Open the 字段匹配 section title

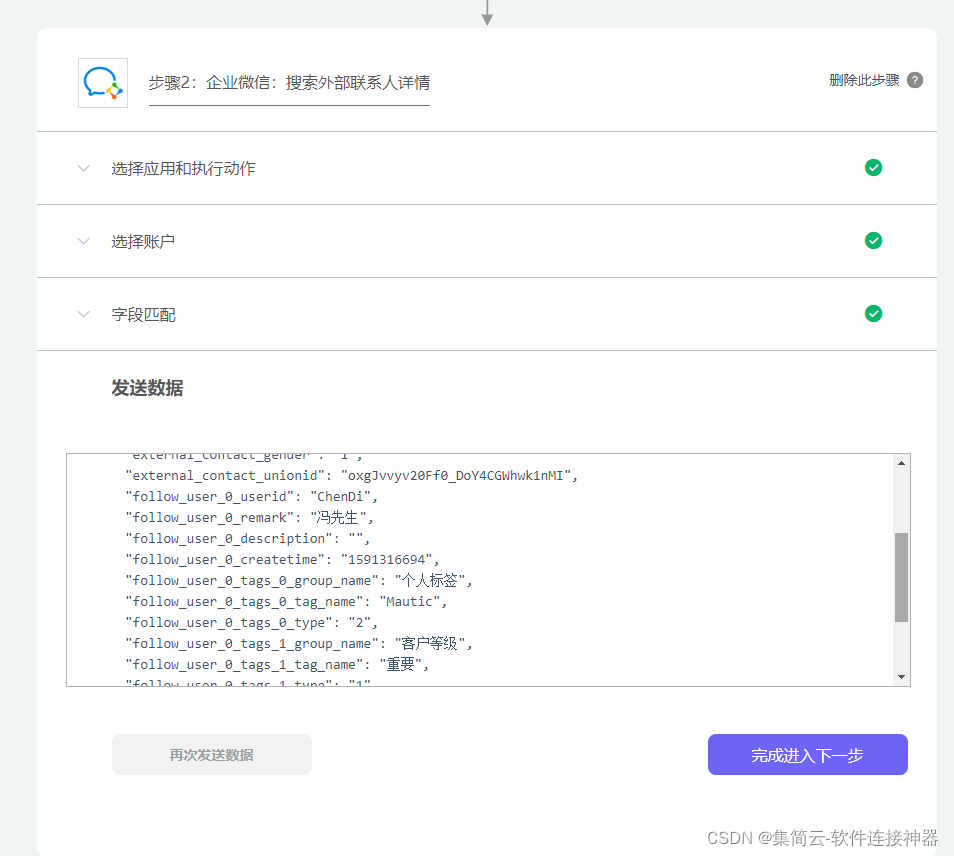[x=143, y=315]
